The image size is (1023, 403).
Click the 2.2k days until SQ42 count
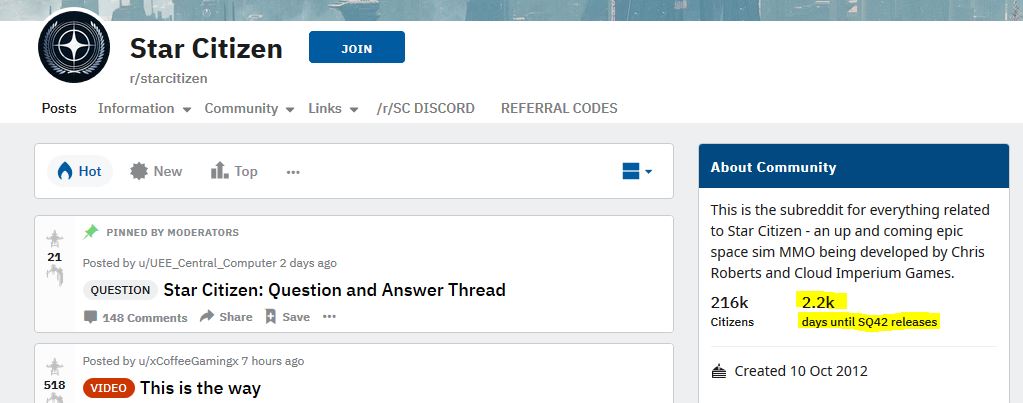coord(868,311)
